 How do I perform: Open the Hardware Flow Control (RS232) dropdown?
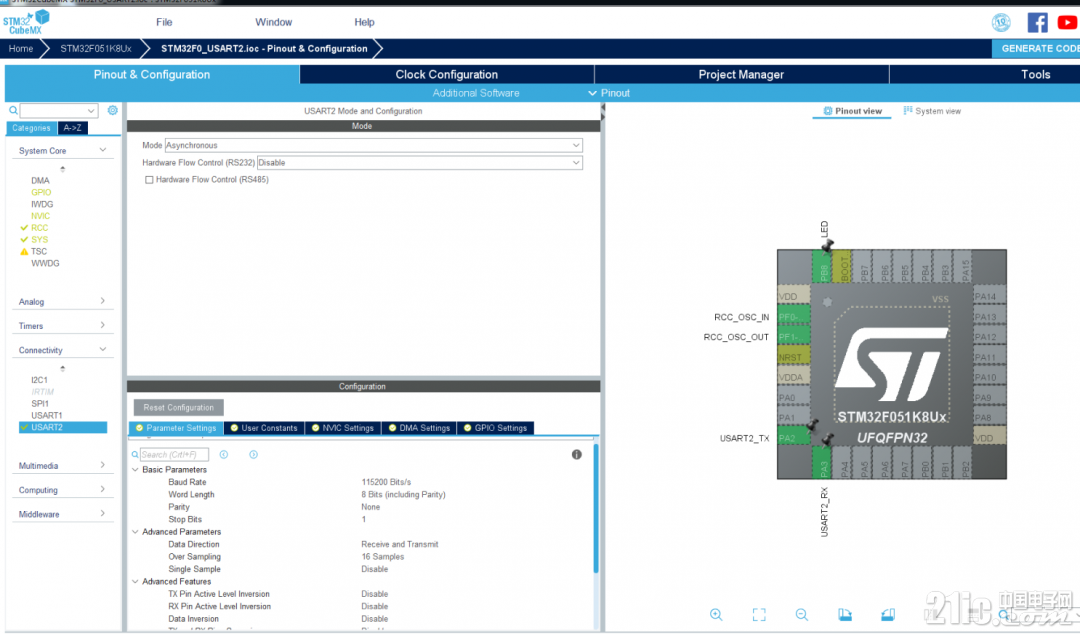(419, 163)
